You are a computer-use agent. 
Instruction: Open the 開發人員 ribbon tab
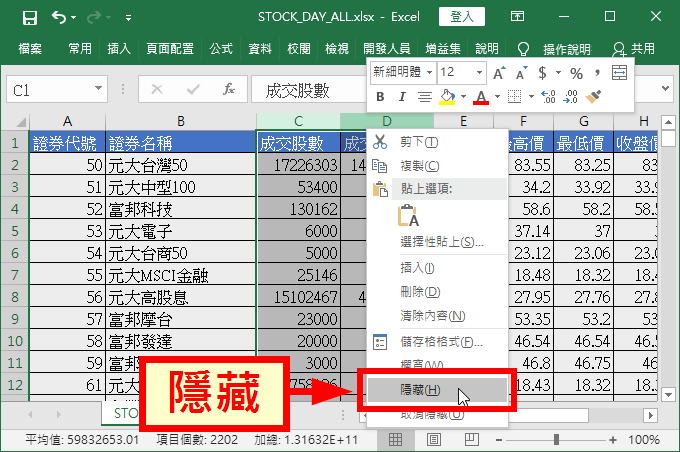pyautogui.click(x=387, y=49)
